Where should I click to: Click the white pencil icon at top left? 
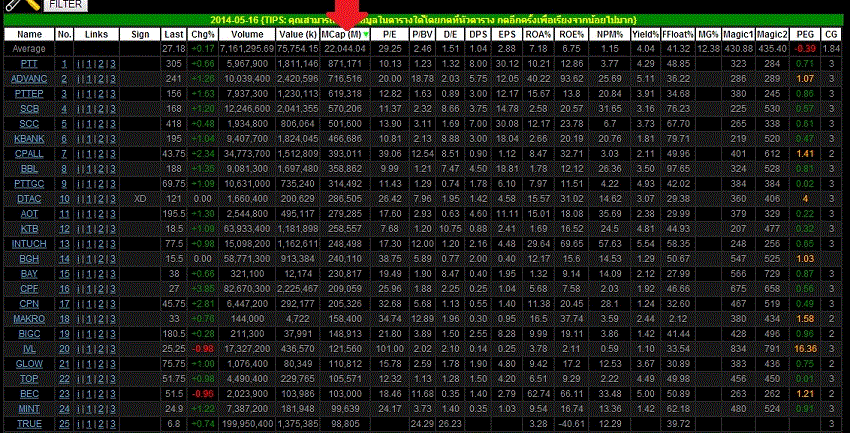click(13, 4)
